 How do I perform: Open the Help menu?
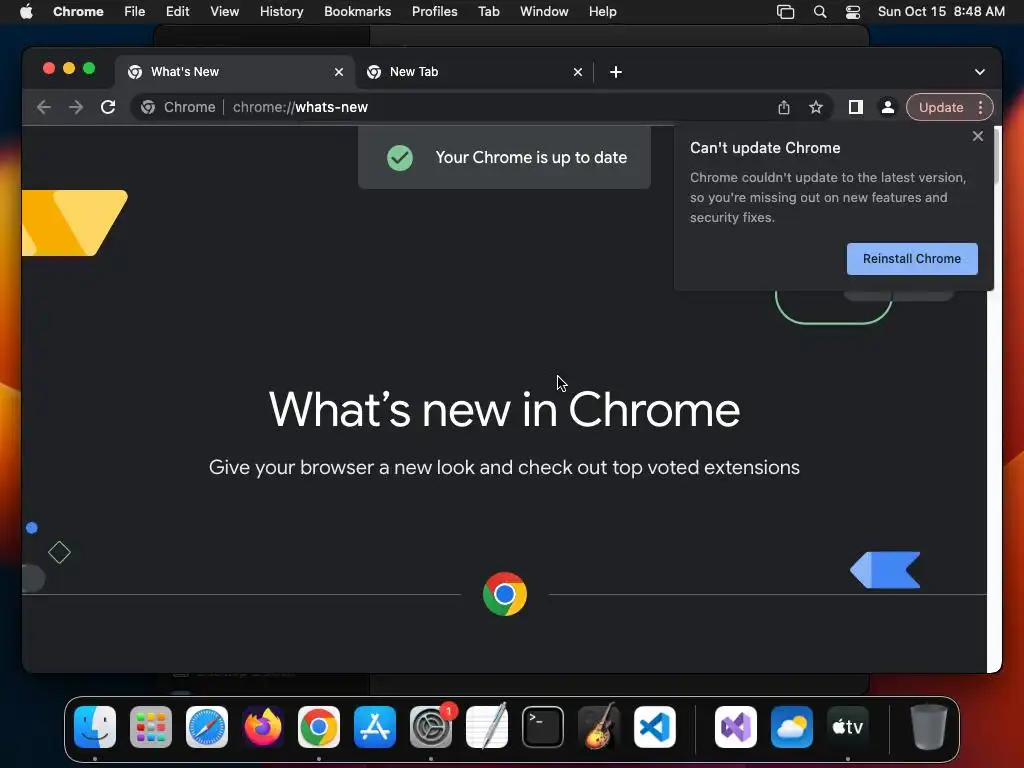click(x=602, y=11)
